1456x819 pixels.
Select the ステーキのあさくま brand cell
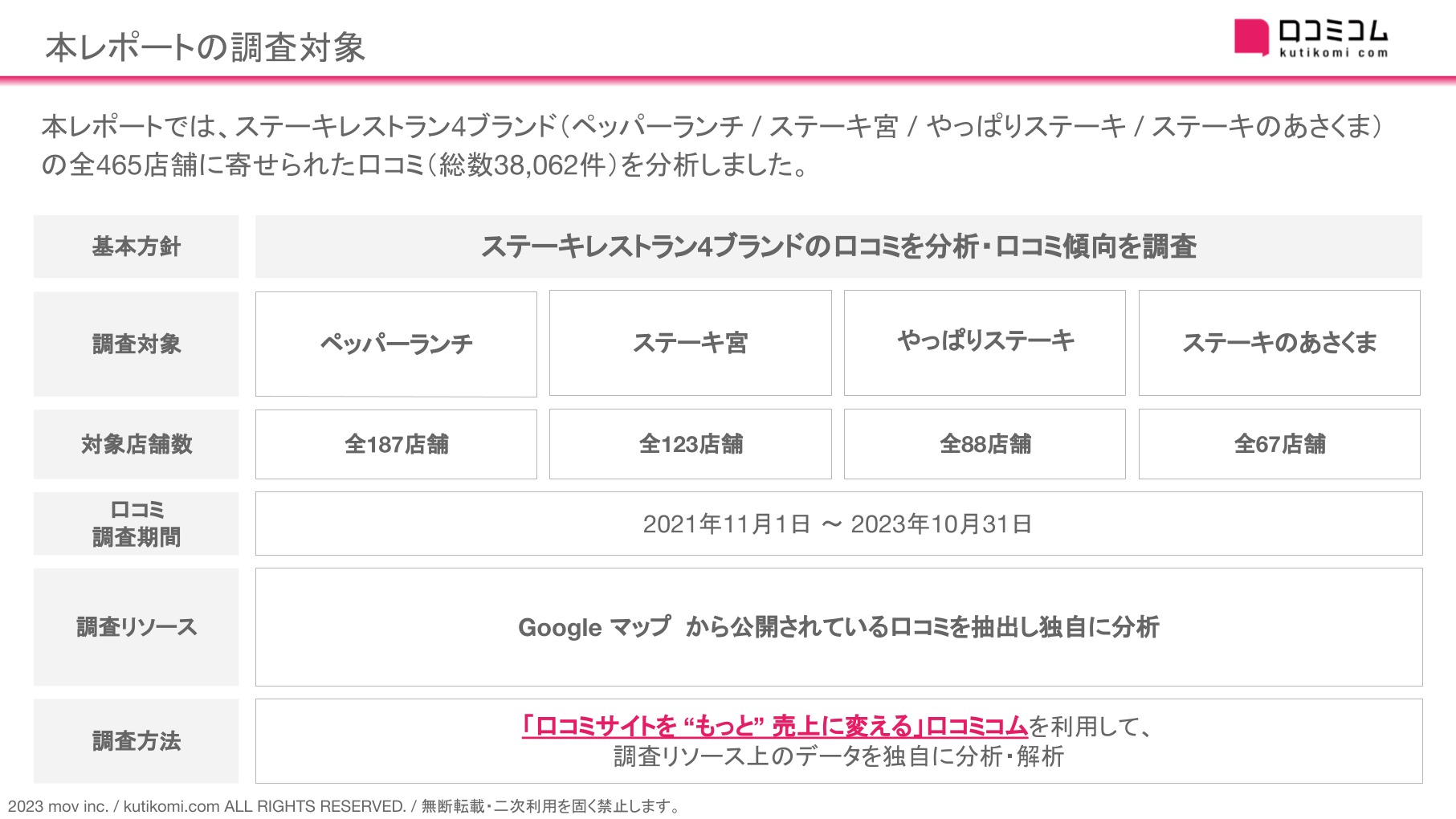pos(1279,343)
